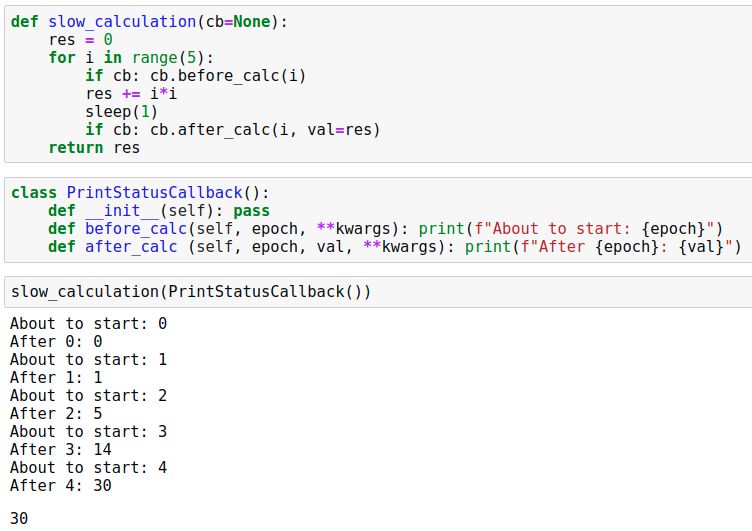Screen dimensions: 752x531
Task: Click output line 'After 1: 1'
Action: [56, 378]
